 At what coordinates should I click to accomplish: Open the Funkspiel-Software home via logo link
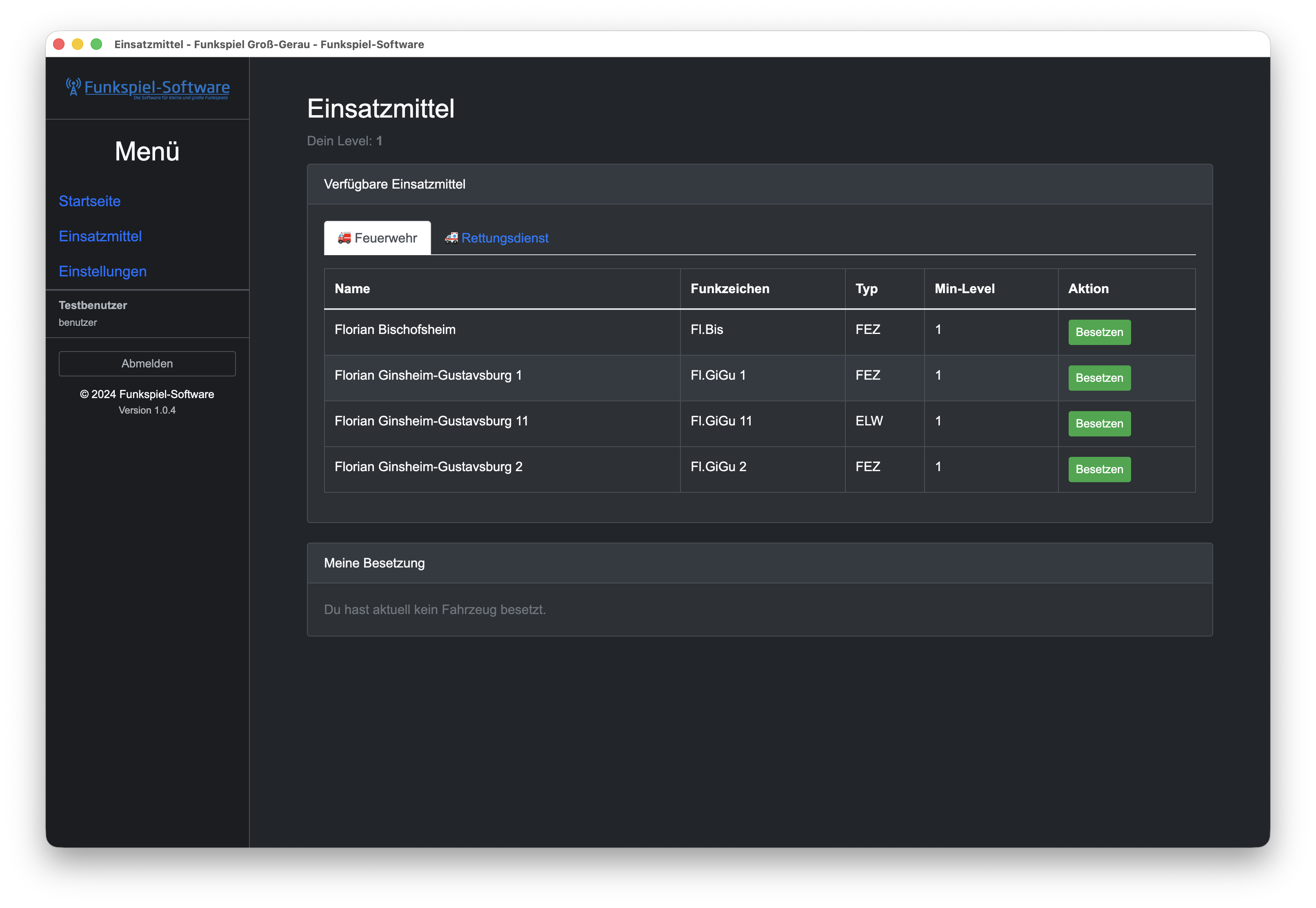pos(157,87)
